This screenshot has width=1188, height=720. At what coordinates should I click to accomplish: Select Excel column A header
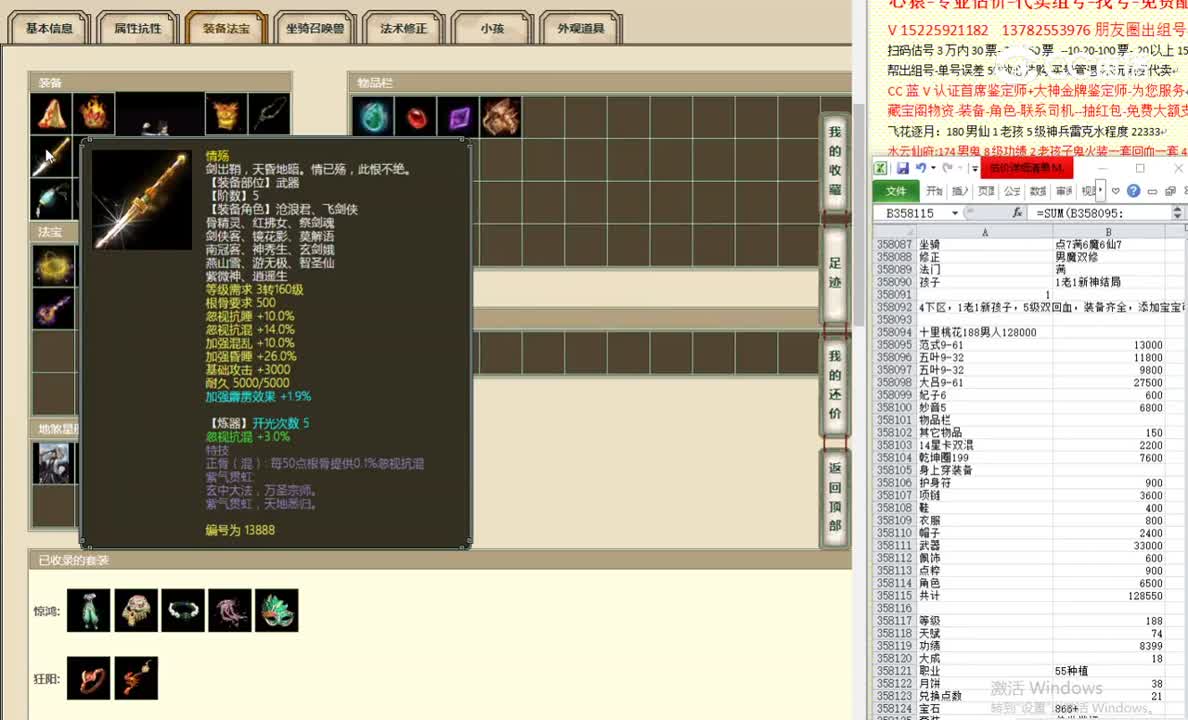point(984,232)
